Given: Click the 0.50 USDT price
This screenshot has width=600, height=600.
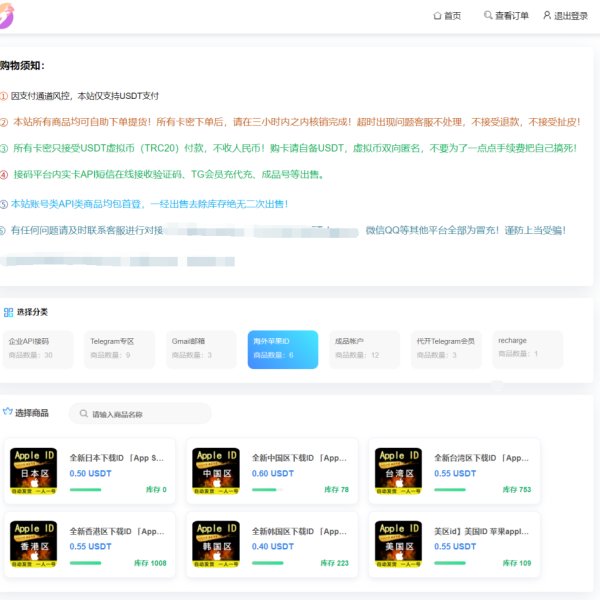Looking at the screenshot, I should click(x=90, y=473).
